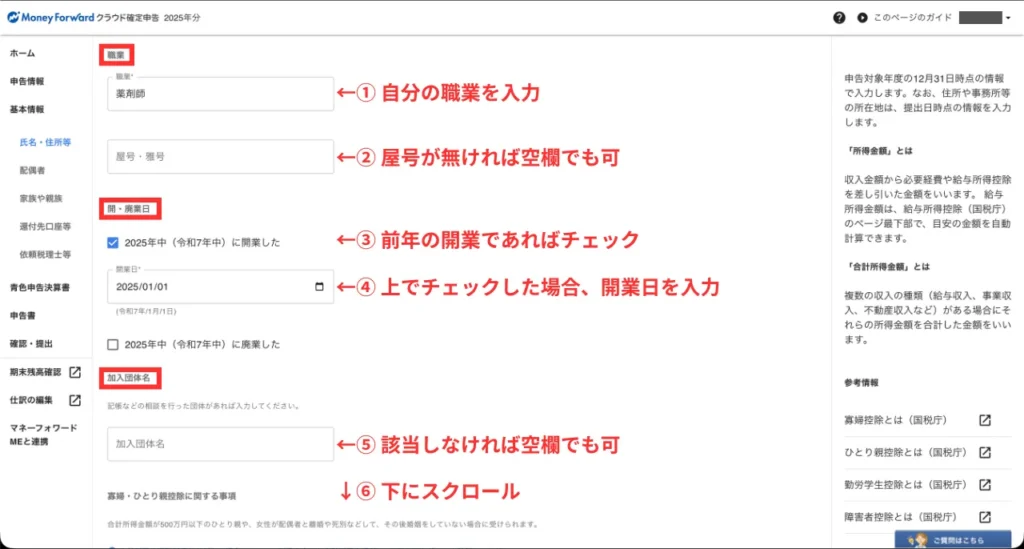The width and height of the screenshot is (1024, 549).
Task: Click external icon next to 障害者控除とは
Action: 985,517
